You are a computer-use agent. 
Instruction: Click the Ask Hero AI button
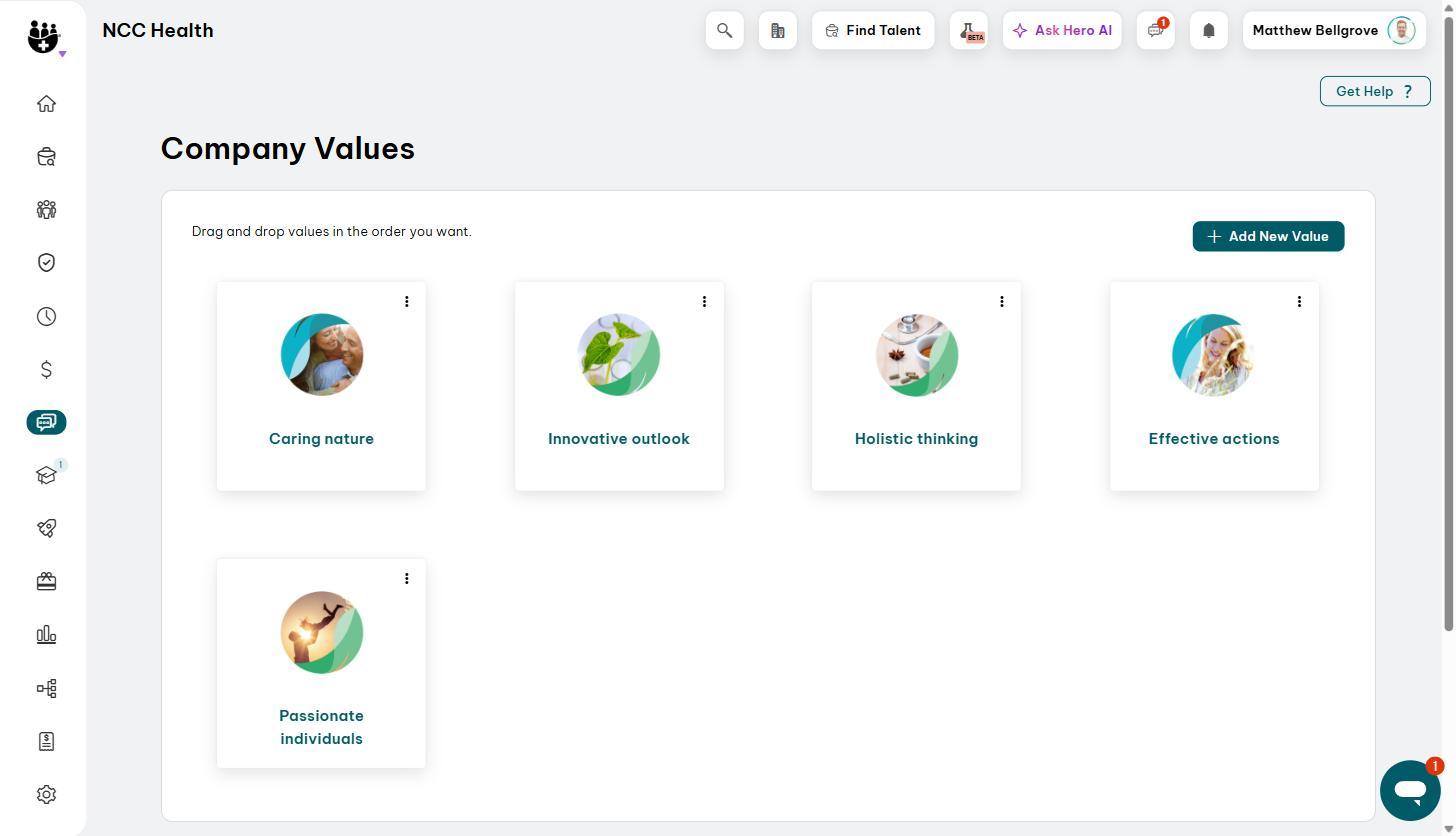(1062, 31)
